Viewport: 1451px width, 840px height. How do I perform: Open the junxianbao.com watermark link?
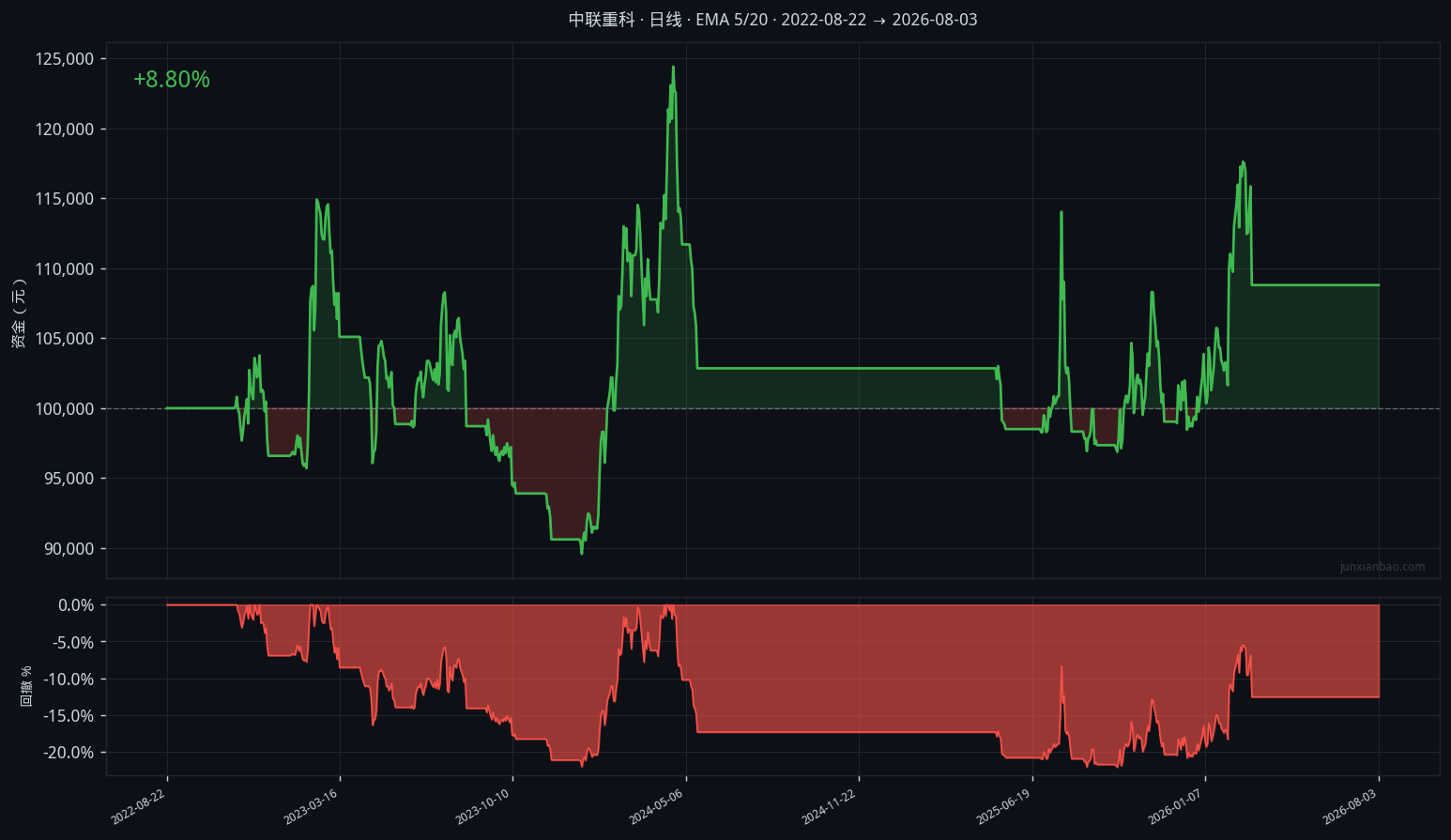(1382, 567)
